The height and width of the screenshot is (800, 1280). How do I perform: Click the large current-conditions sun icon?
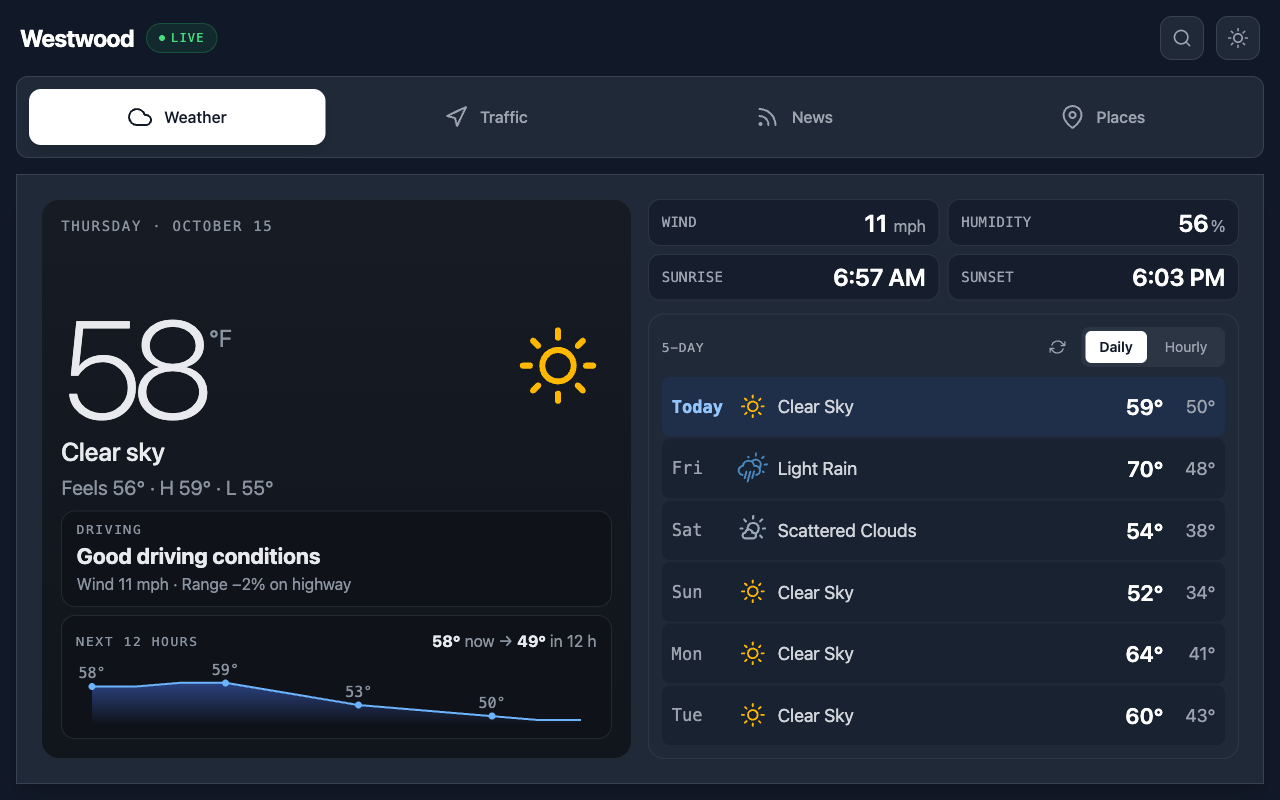558,366
